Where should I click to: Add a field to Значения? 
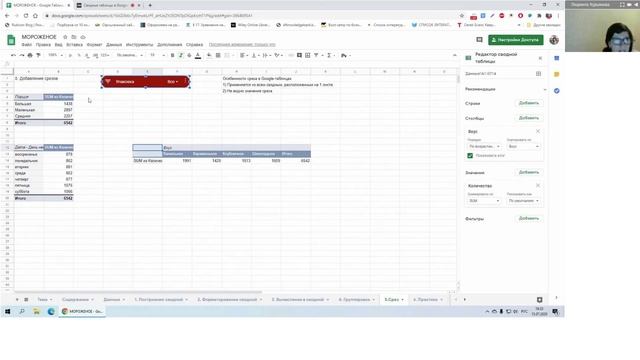(529, 172)
